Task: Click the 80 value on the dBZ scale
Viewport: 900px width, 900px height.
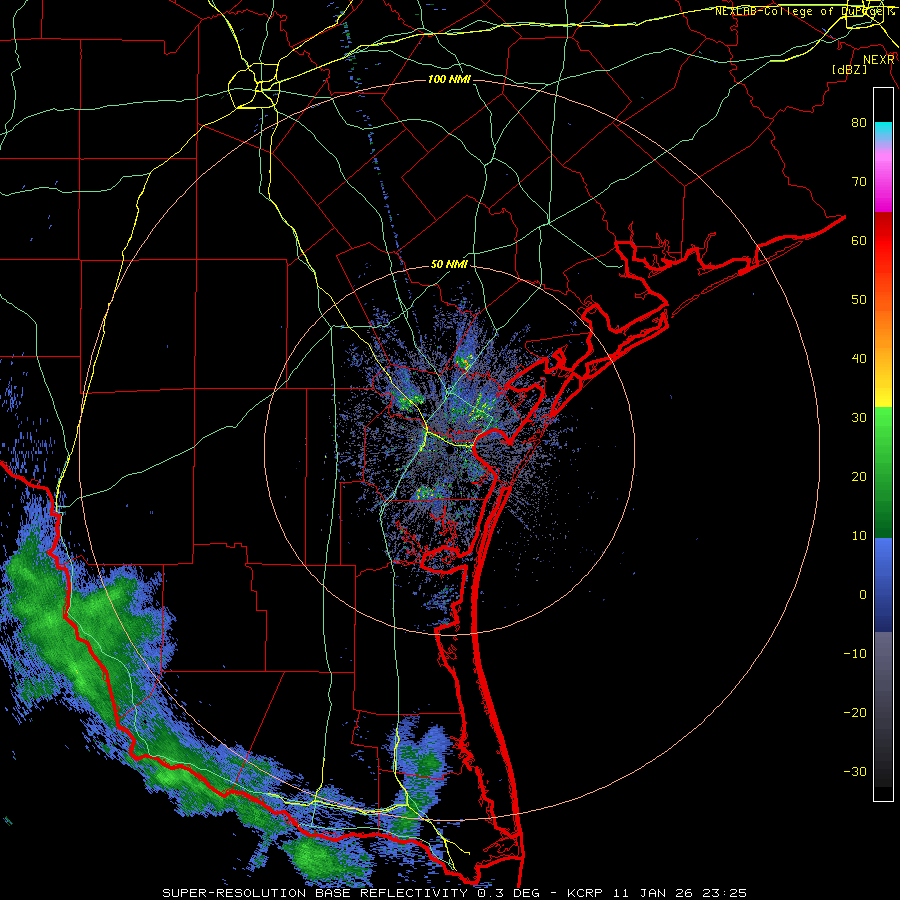Action: (x=859, y=122)
